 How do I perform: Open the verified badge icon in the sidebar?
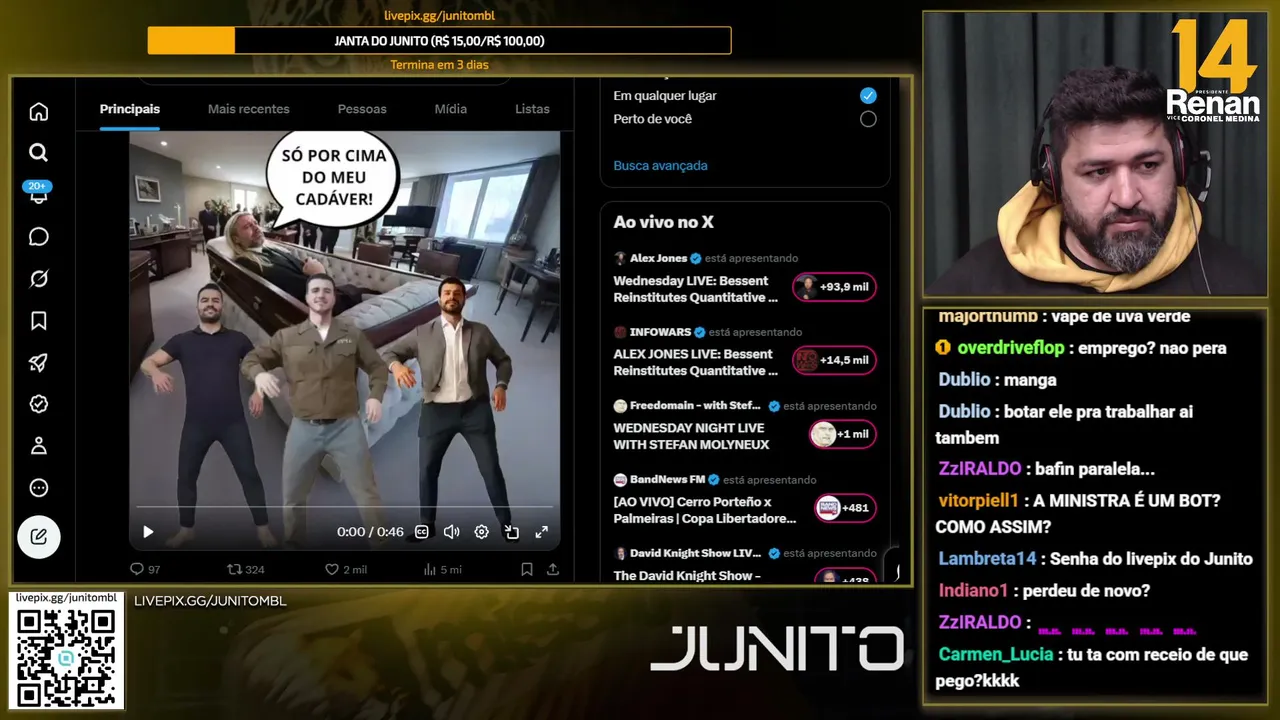[x=39, y=404]
